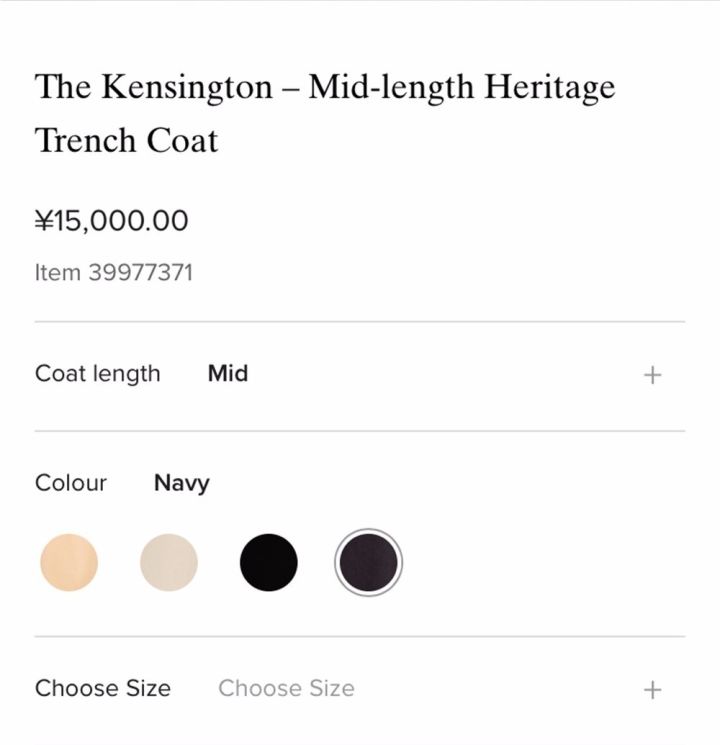Click the 'Mid' coat length value

click(x=228, y=374)
